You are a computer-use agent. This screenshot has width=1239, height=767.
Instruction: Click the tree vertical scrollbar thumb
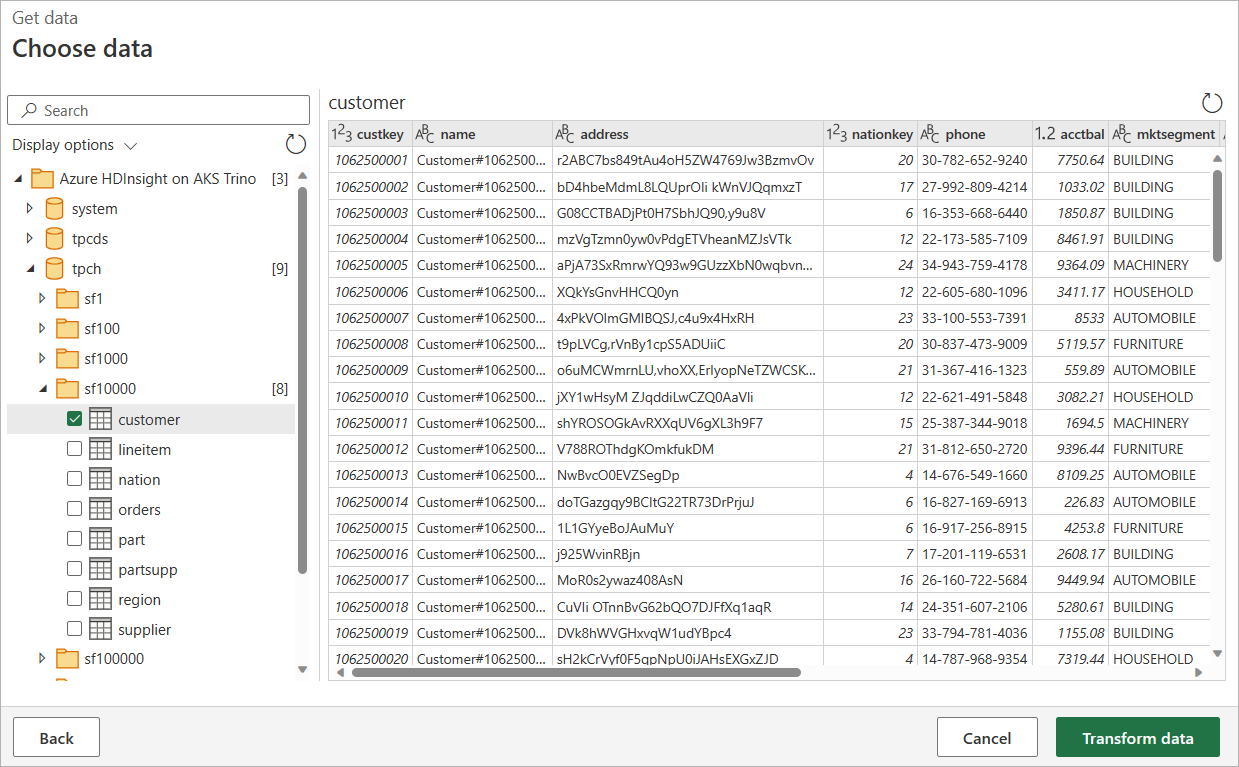[303, 380]
